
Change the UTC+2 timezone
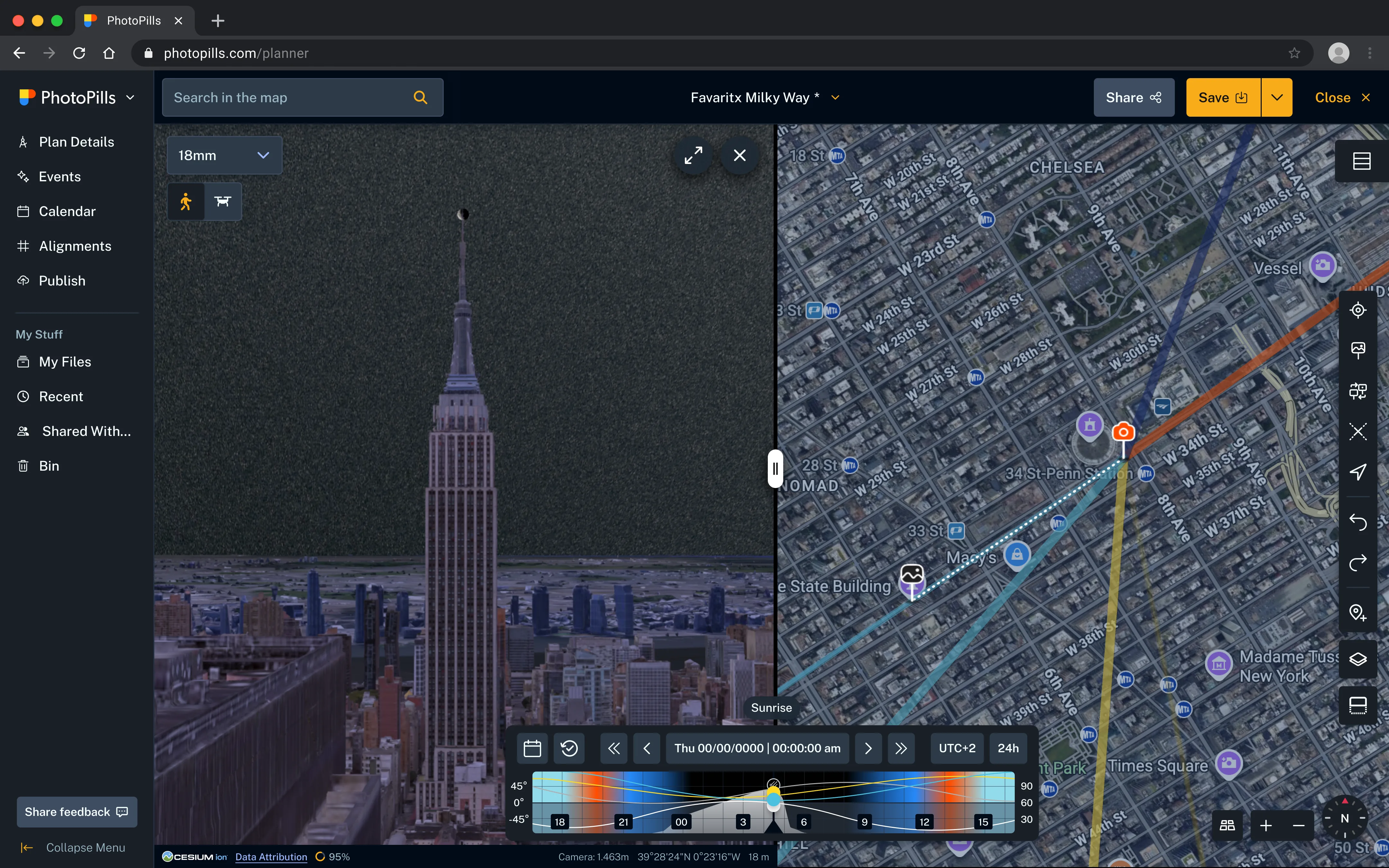click(x=957, y=748)
